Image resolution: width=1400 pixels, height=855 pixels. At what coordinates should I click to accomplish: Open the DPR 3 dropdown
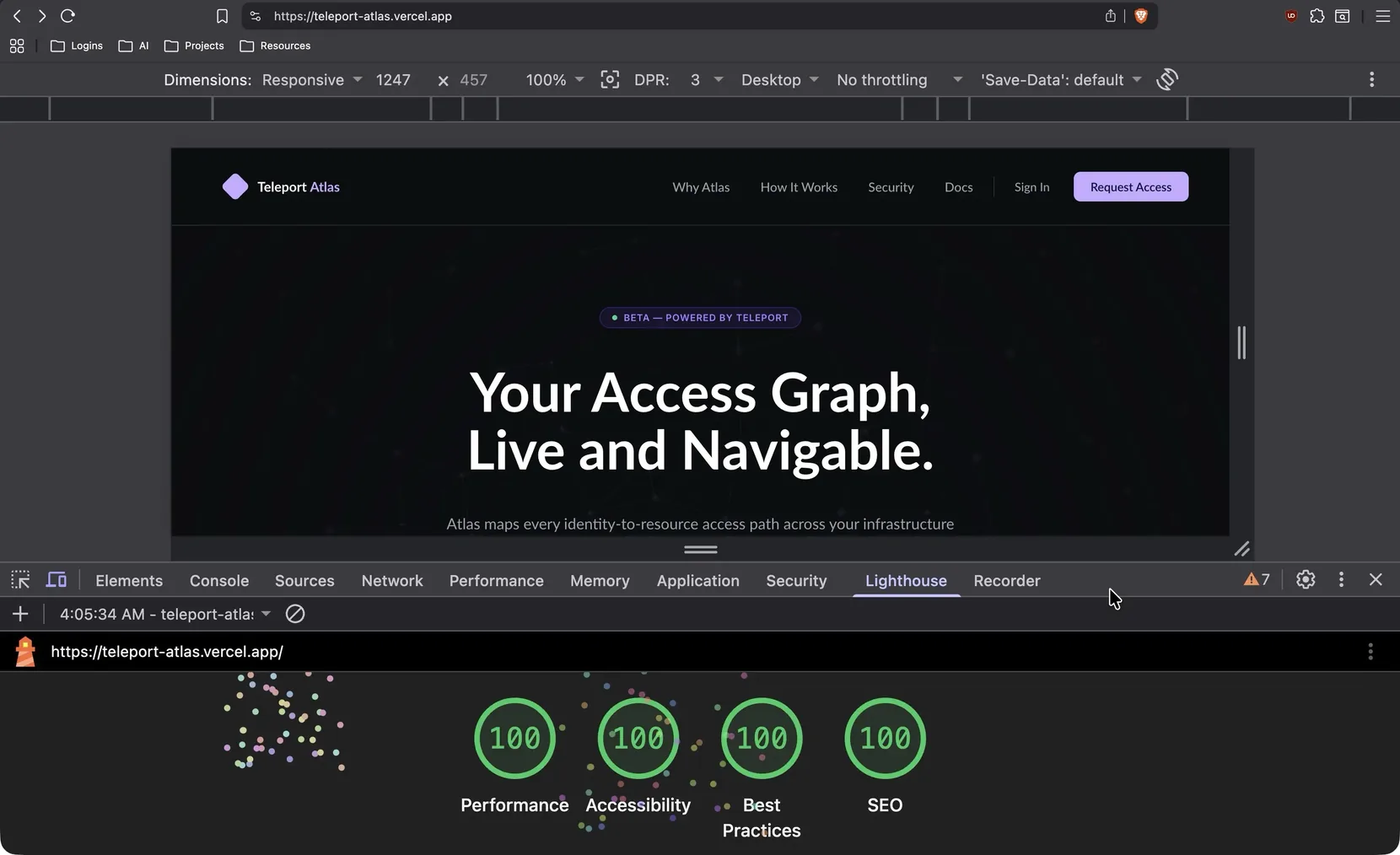tap(707, 79)
